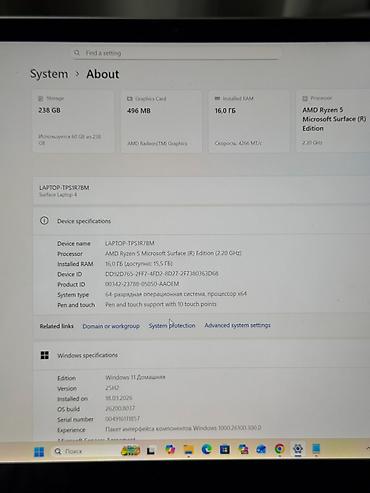Click the Find a setting search field
370x493 pixels.
176,53
